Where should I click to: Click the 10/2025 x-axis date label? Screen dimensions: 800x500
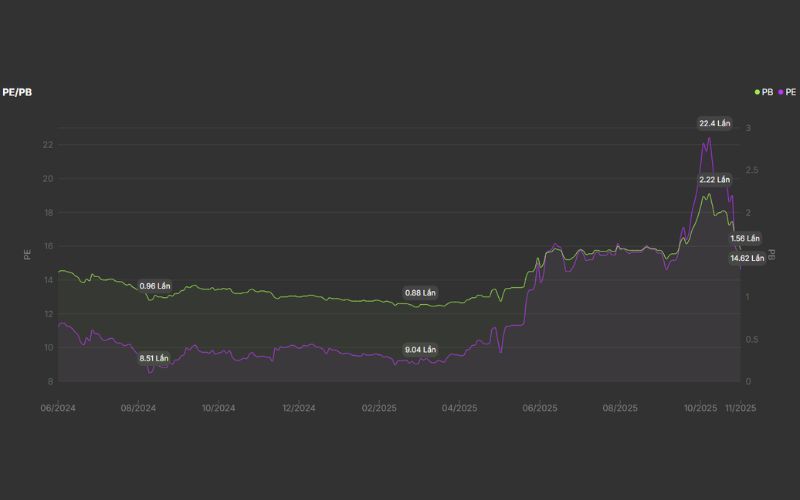coord(700,408)
